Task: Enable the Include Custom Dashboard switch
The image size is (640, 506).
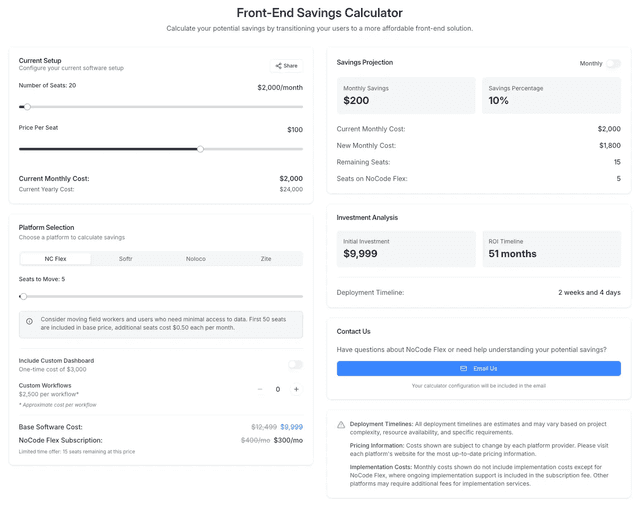Action: tap(295, 365)
